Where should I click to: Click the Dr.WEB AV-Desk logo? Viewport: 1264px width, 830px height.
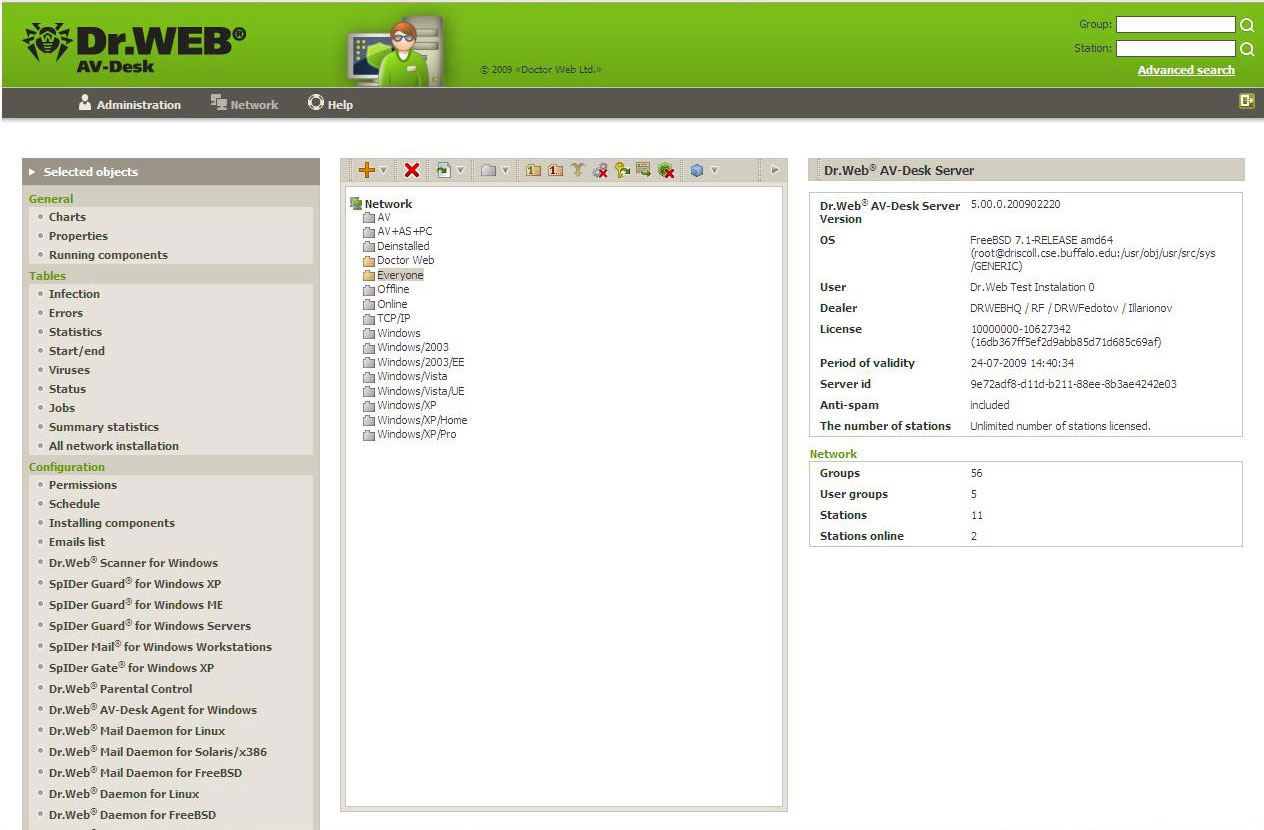tap(134, 47)
